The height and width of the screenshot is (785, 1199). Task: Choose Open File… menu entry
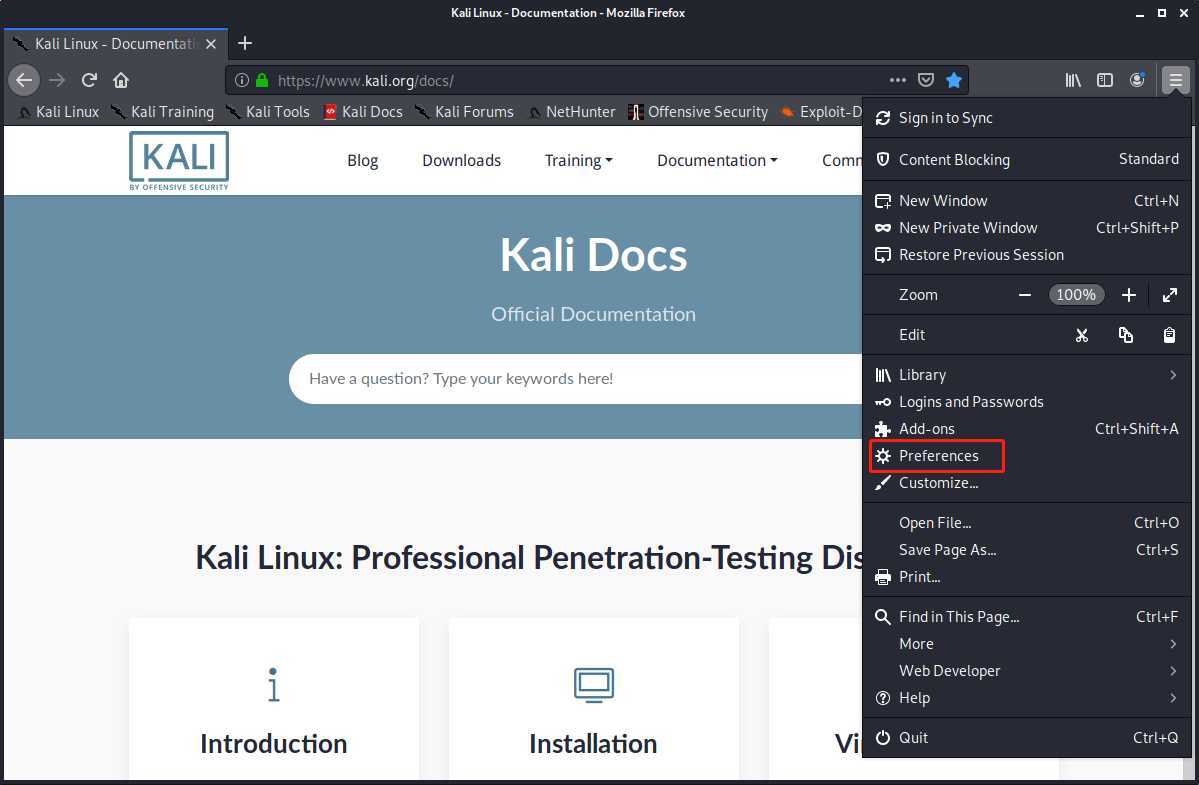coord(1026,523)
